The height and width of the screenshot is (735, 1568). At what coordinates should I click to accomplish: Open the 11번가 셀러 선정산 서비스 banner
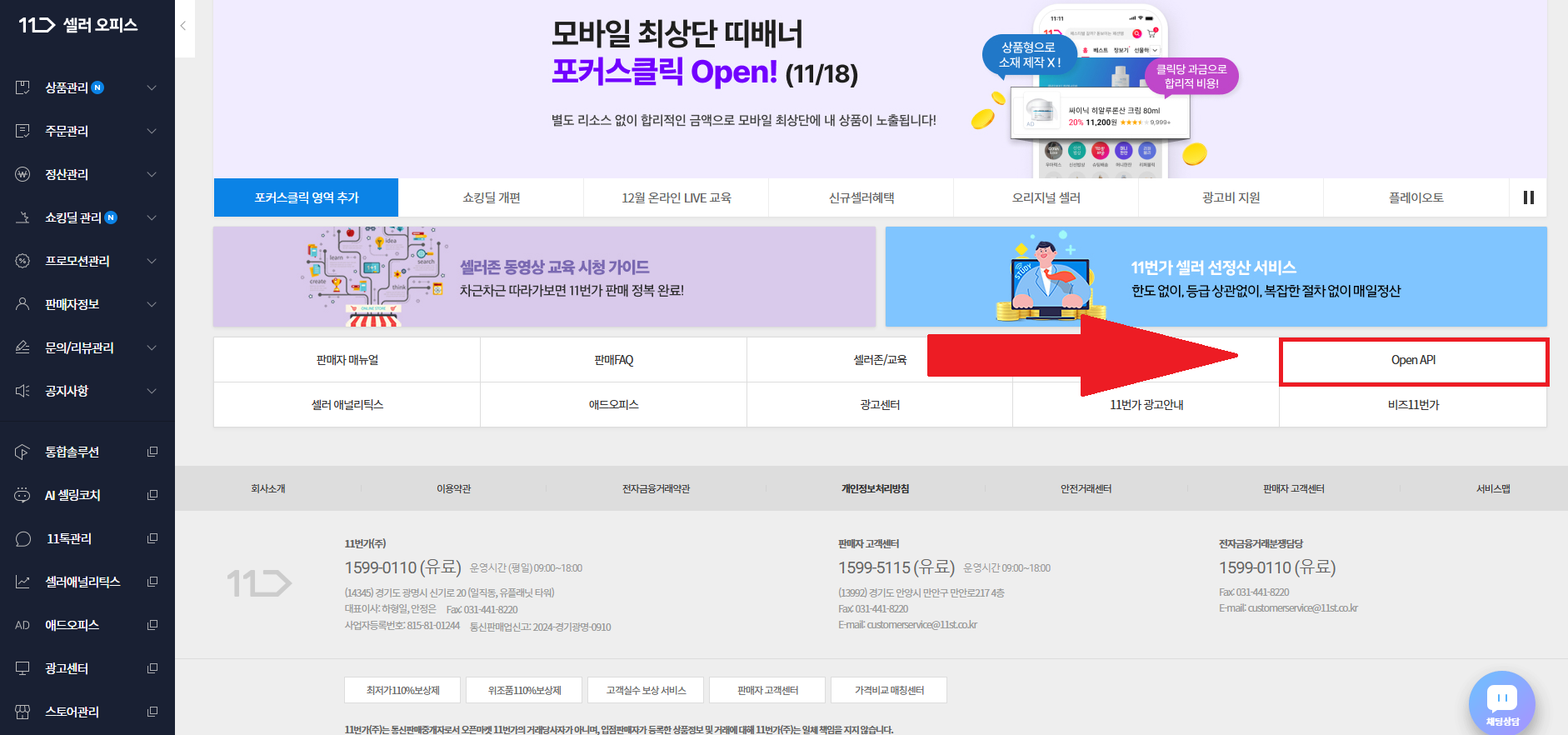point(1216,277)
